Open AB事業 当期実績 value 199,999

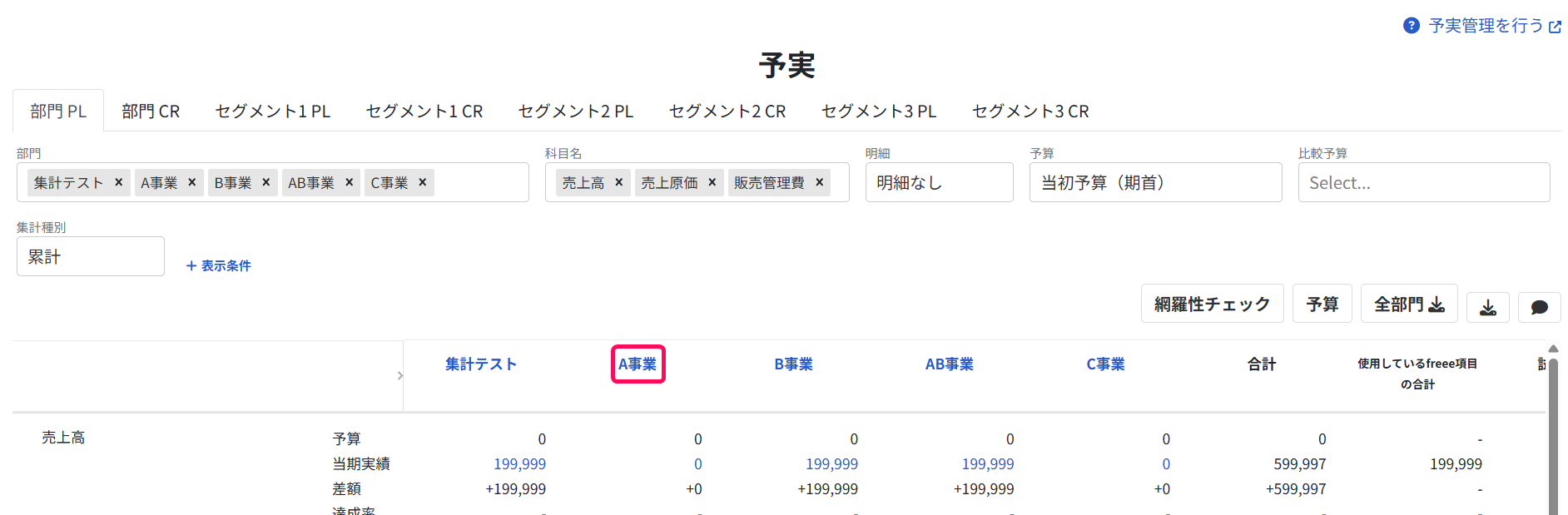point(988,464)
